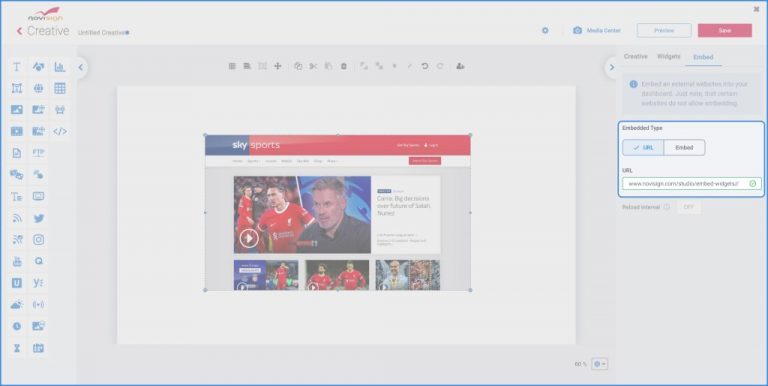
Task: Select the HTML code widget icon
Action: pos(60,131)
